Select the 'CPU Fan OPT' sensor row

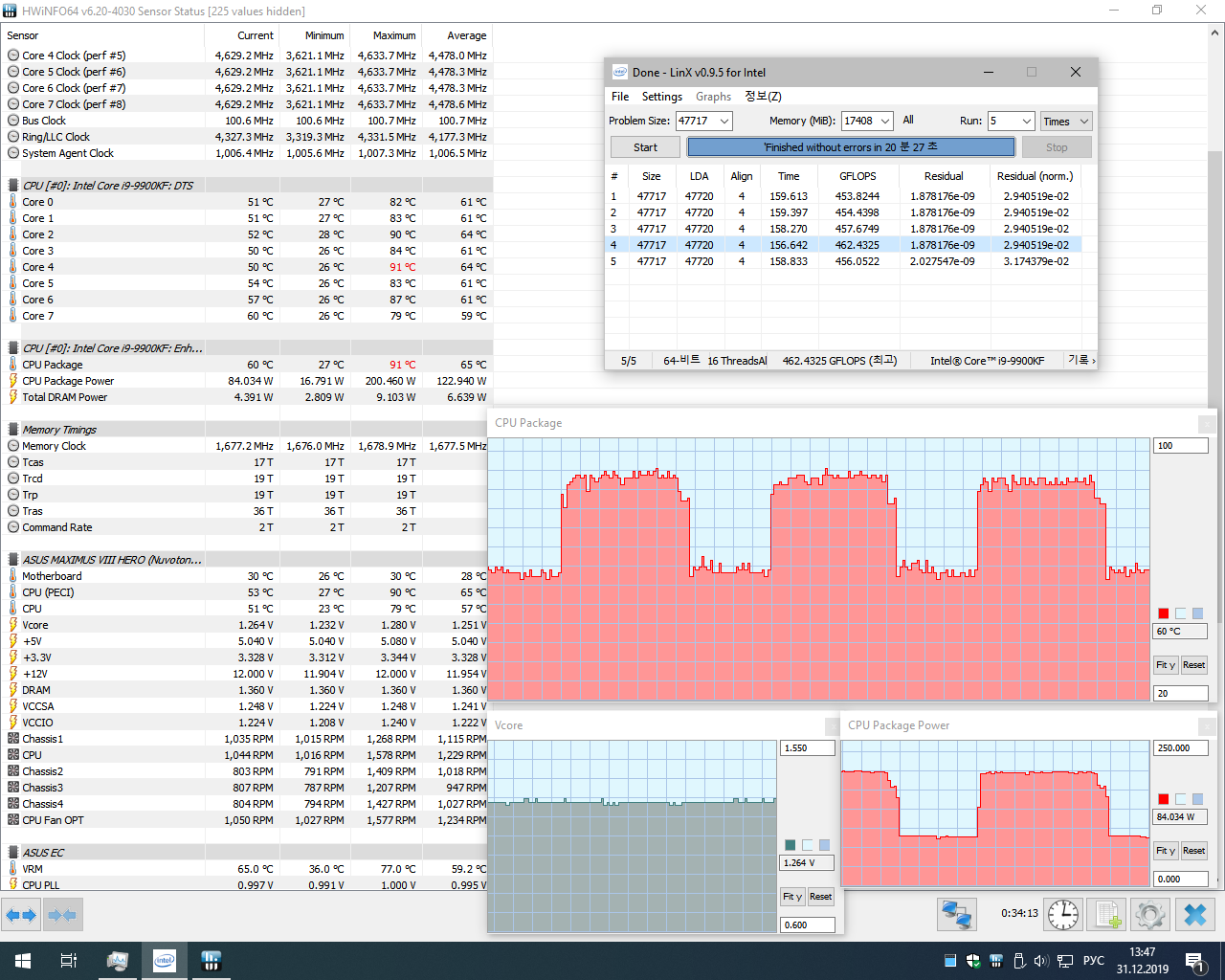[x=246, y=820]
